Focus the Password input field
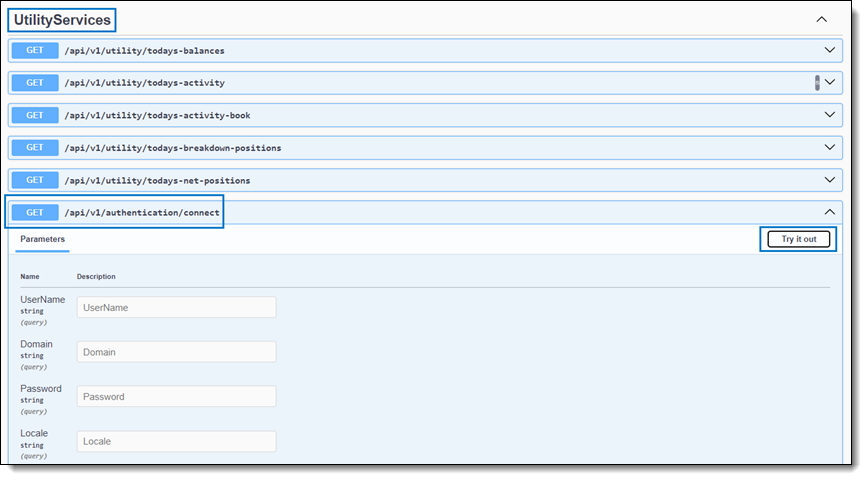Viewport: 867px width, 480px height. 176,396
